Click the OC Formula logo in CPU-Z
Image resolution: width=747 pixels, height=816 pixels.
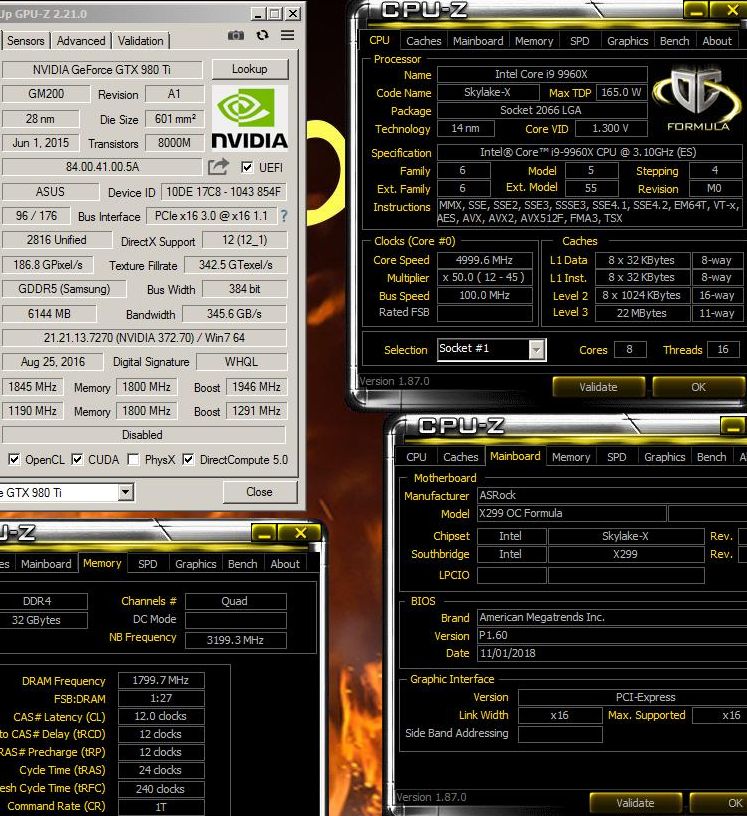coord(698,98)
